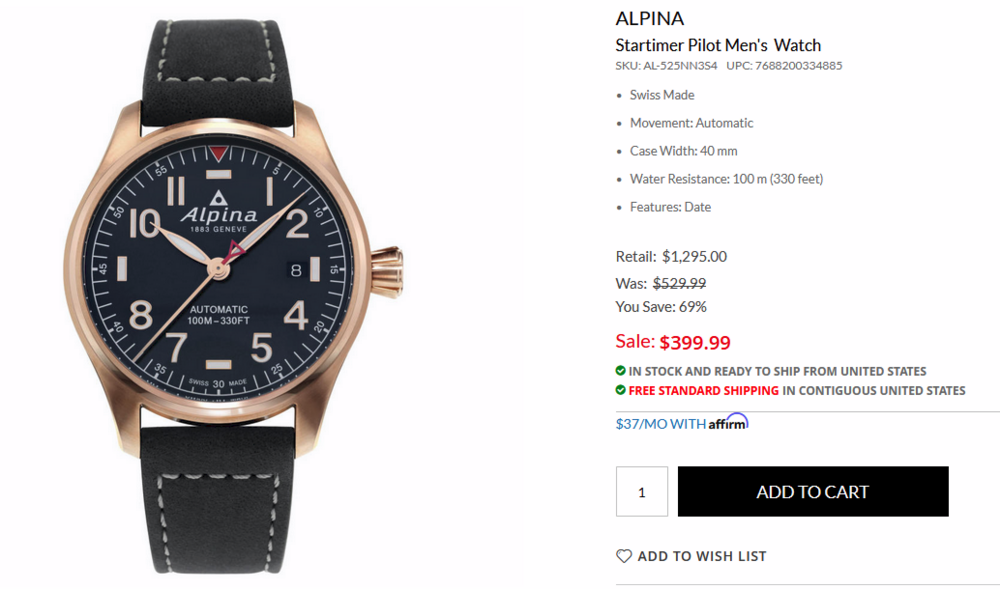Click the green checkmark beside Free Standard Shipping
This screenshot has height=589, width=1000.
621,390
